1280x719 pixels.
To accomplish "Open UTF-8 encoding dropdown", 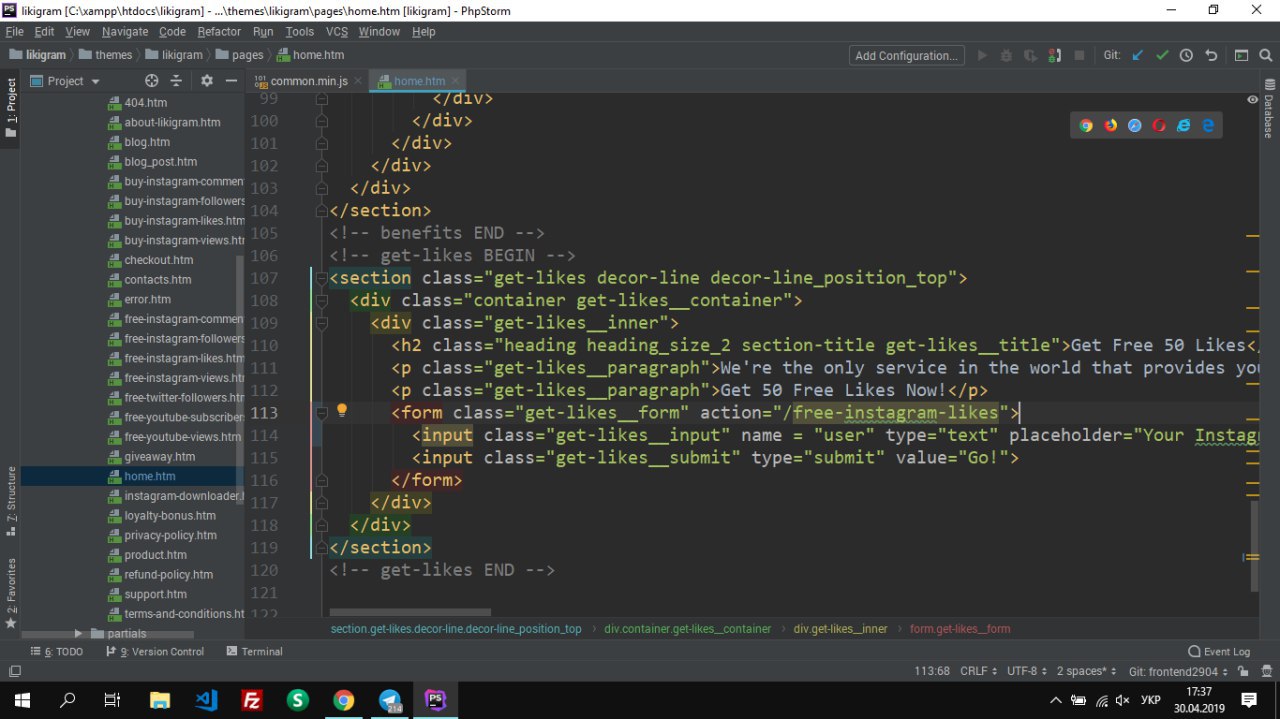I will coord(1027,671).
